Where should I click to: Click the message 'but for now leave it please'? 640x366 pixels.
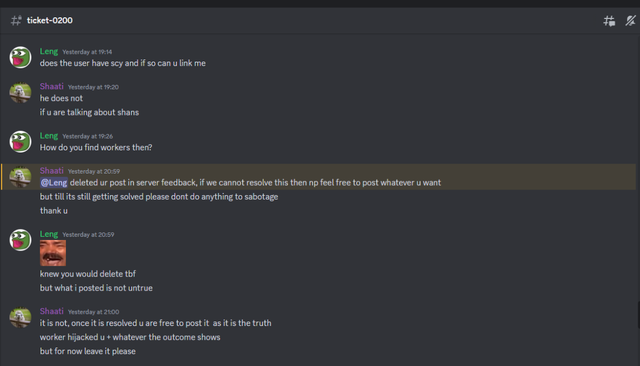click(x=87, y=351)
